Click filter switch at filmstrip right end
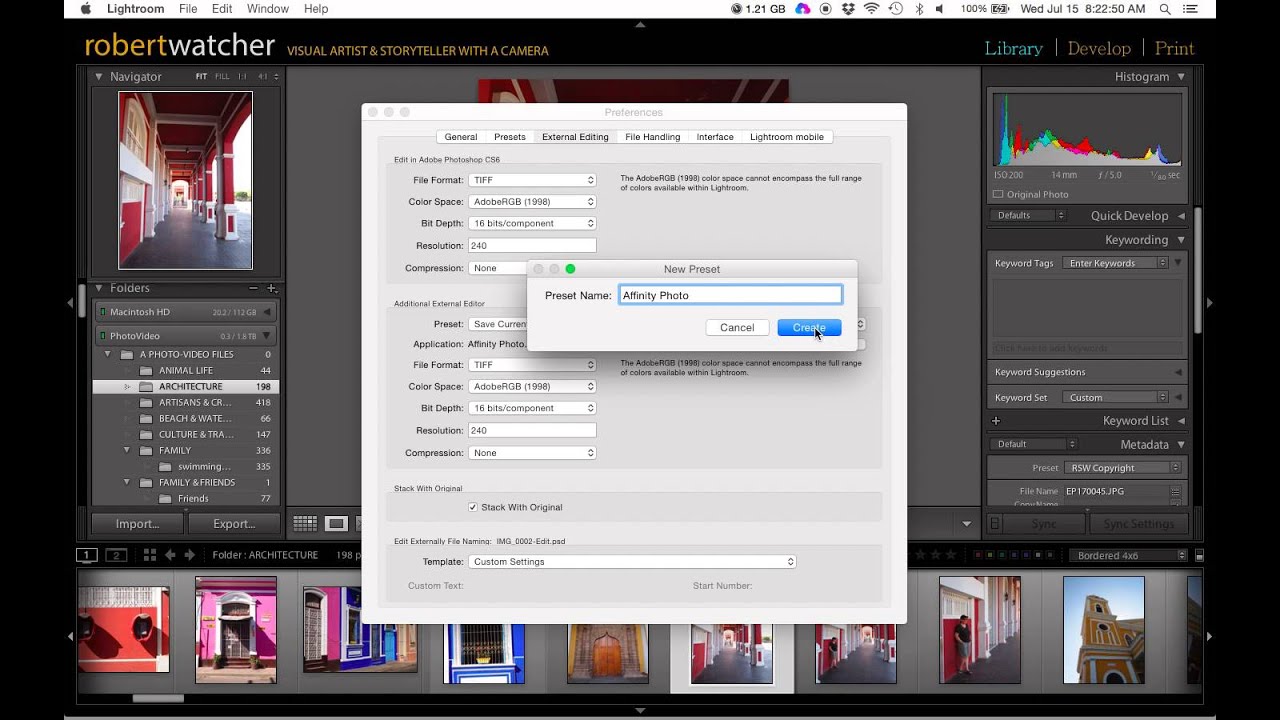 point(1199,555)
